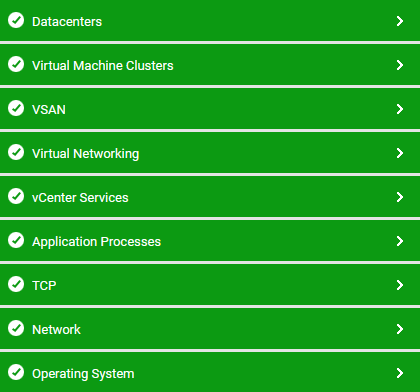Click the Application Processes label text
Image resolution: width=420 pixels, height=392 pixels.
96,242
